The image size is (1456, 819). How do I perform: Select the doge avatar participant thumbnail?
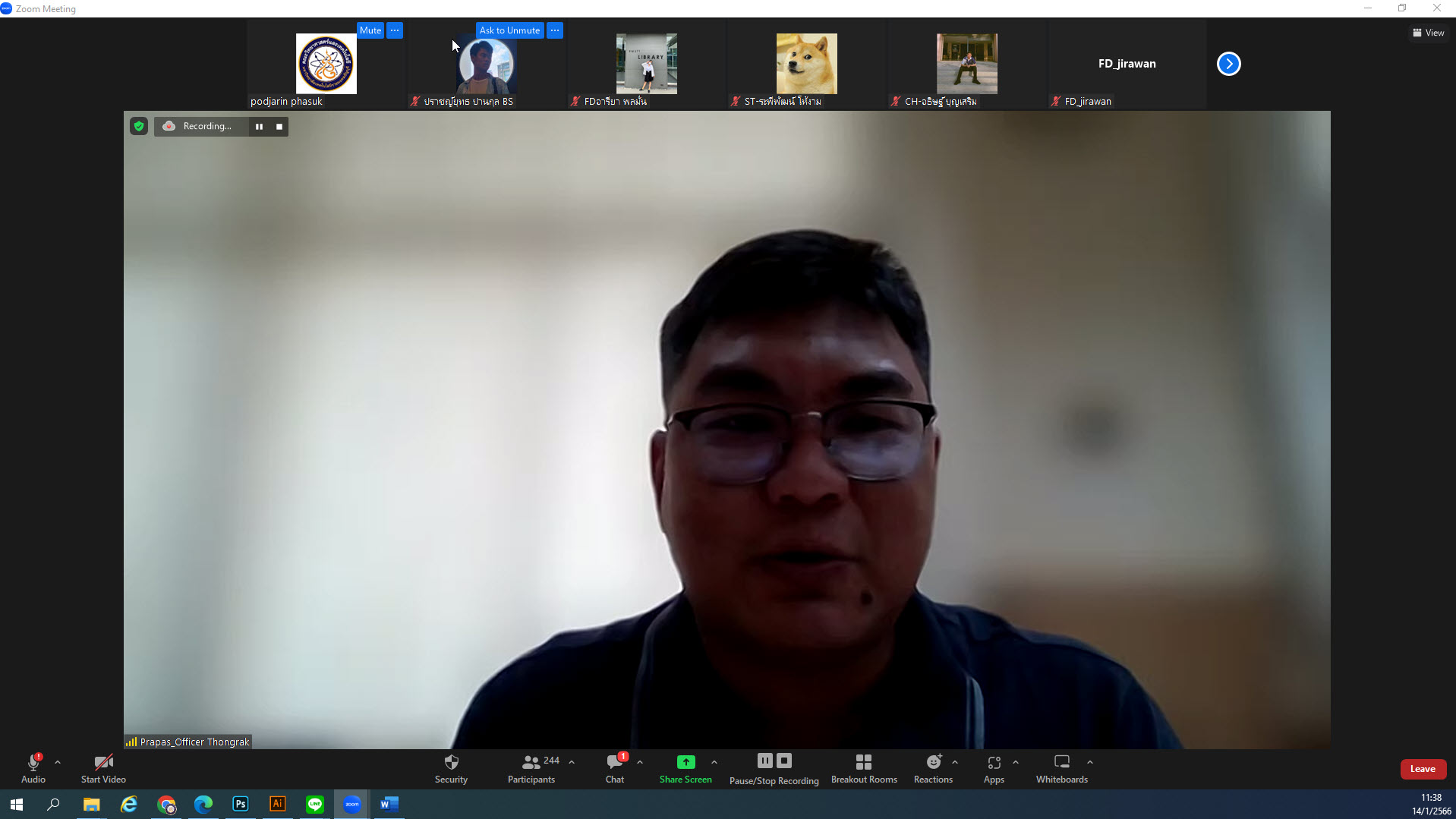(x=806, y=64)
